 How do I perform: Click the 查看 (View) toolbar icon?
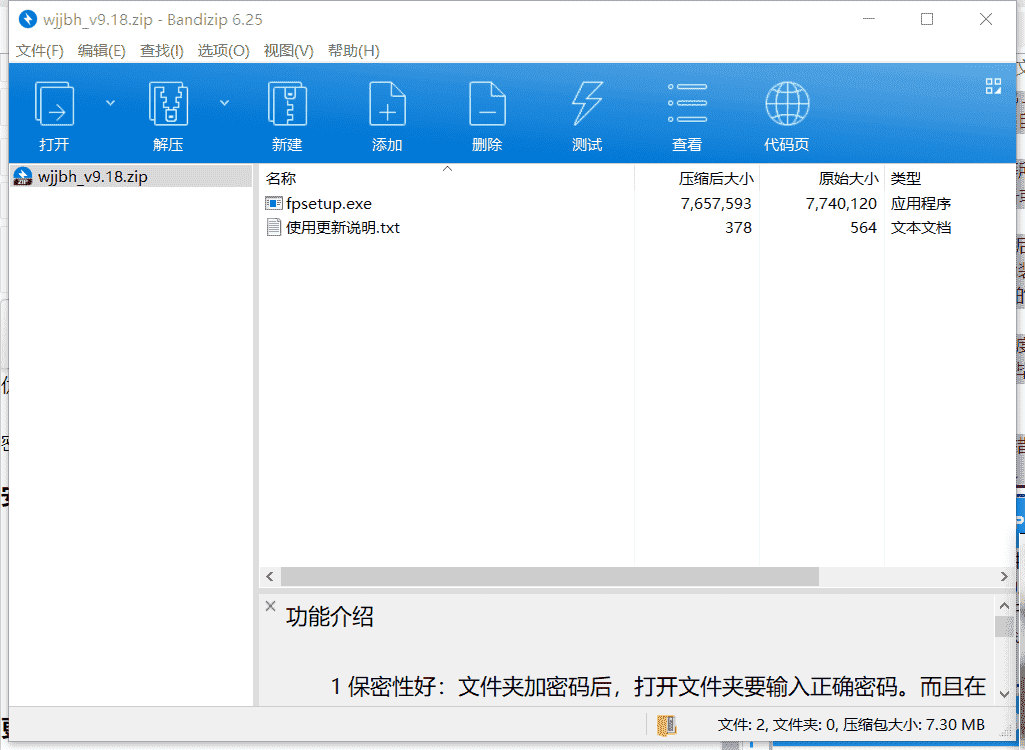click(x=687, y=104)
